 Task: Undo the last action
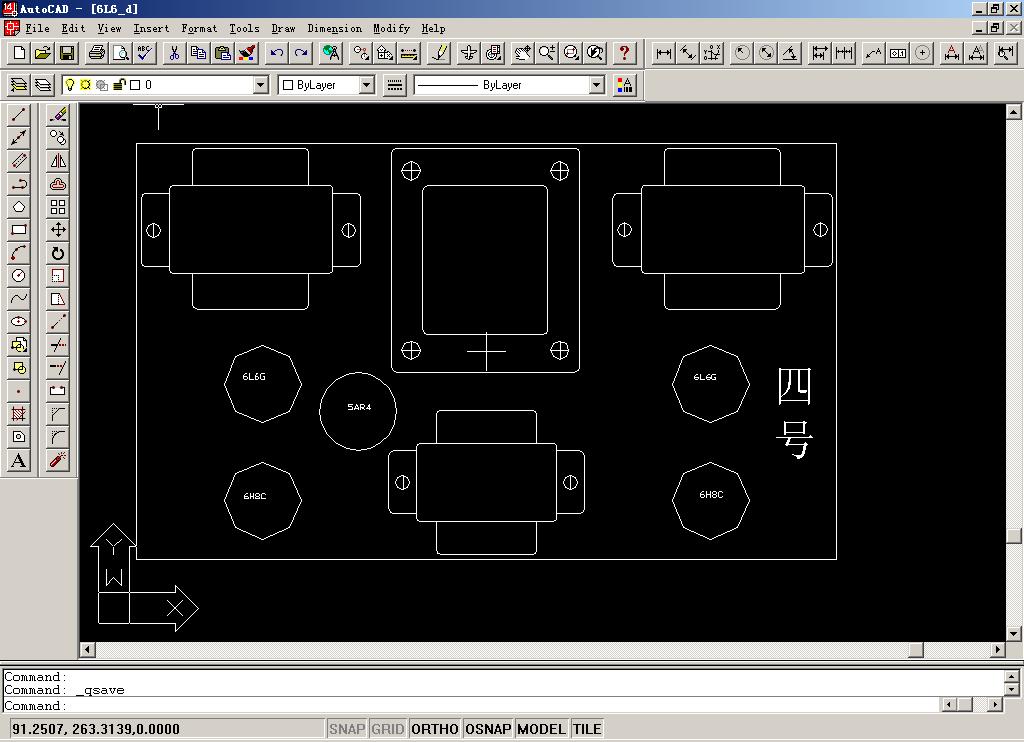277,53
